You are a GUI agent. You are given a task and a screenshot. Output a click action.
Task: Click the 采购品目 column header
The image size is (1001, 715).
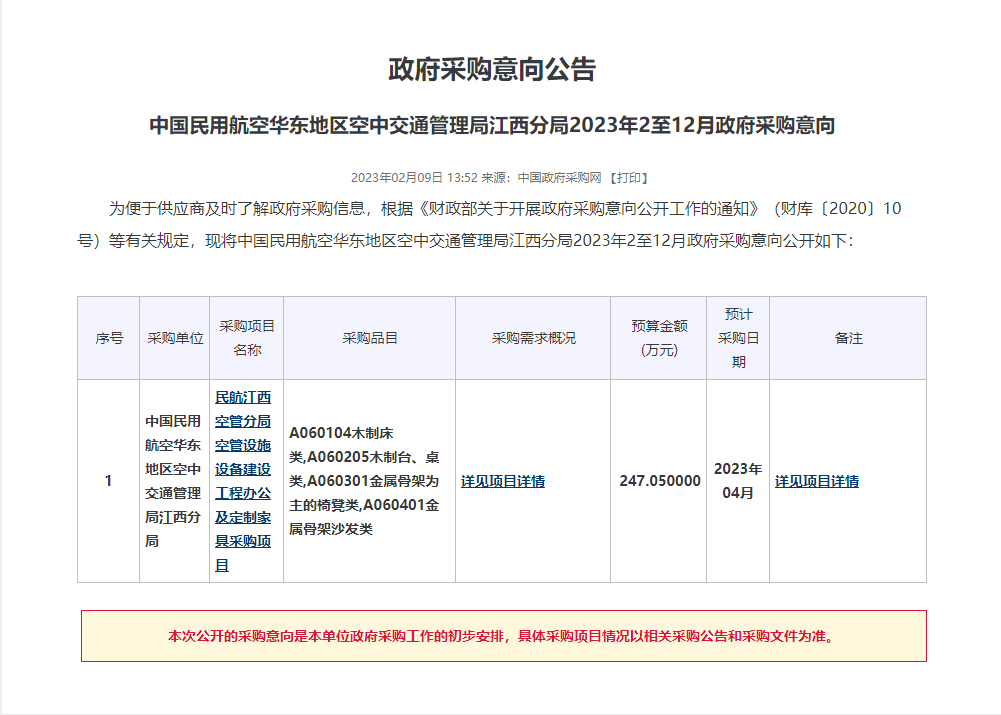click(370, 338)
